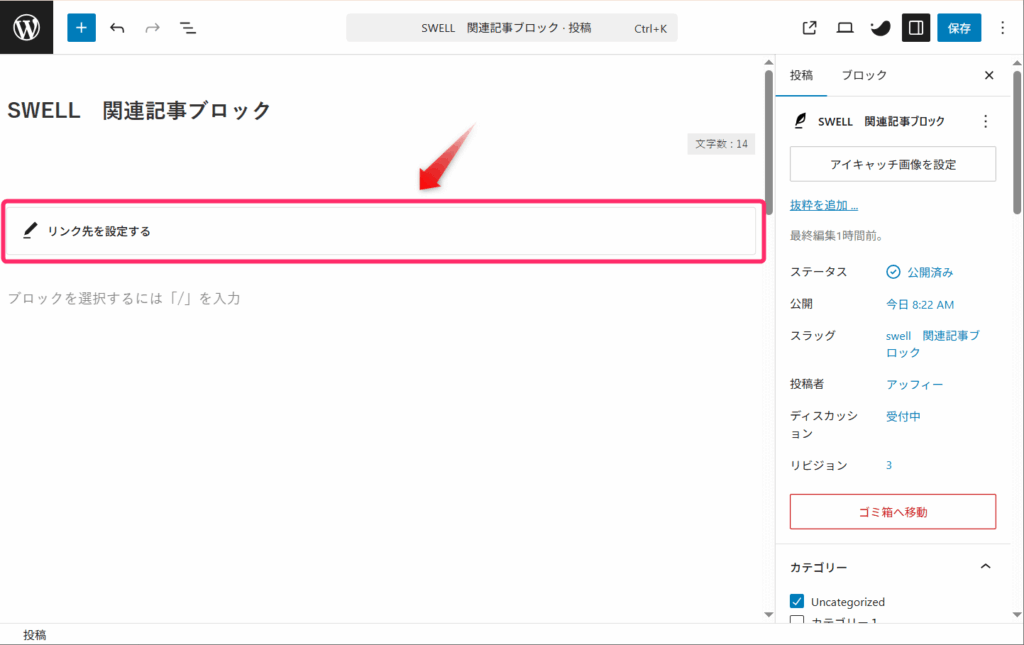Click the post title SWELL 関連記事ブロック

pyautogui.click(x=138, y=111)
